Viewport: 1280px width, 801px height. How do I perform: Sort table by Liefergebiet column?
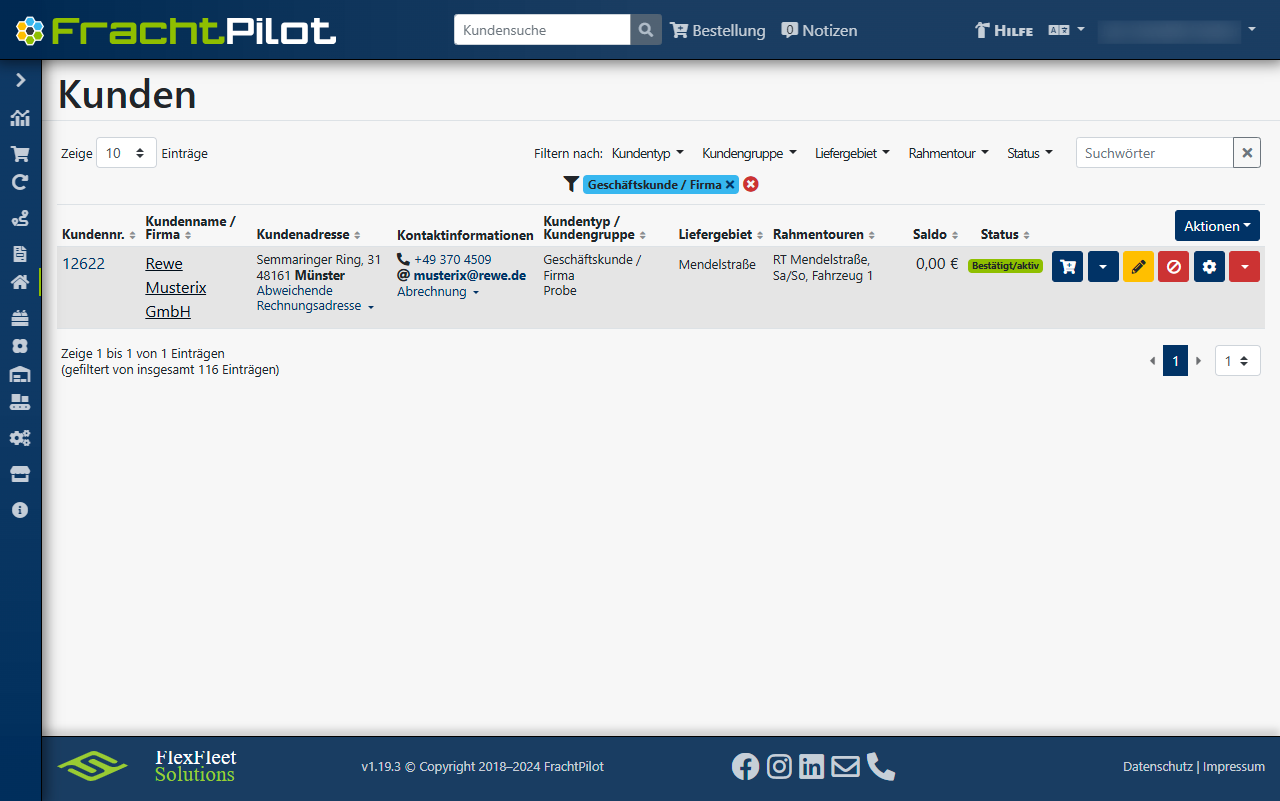click(x=721, y=234)
